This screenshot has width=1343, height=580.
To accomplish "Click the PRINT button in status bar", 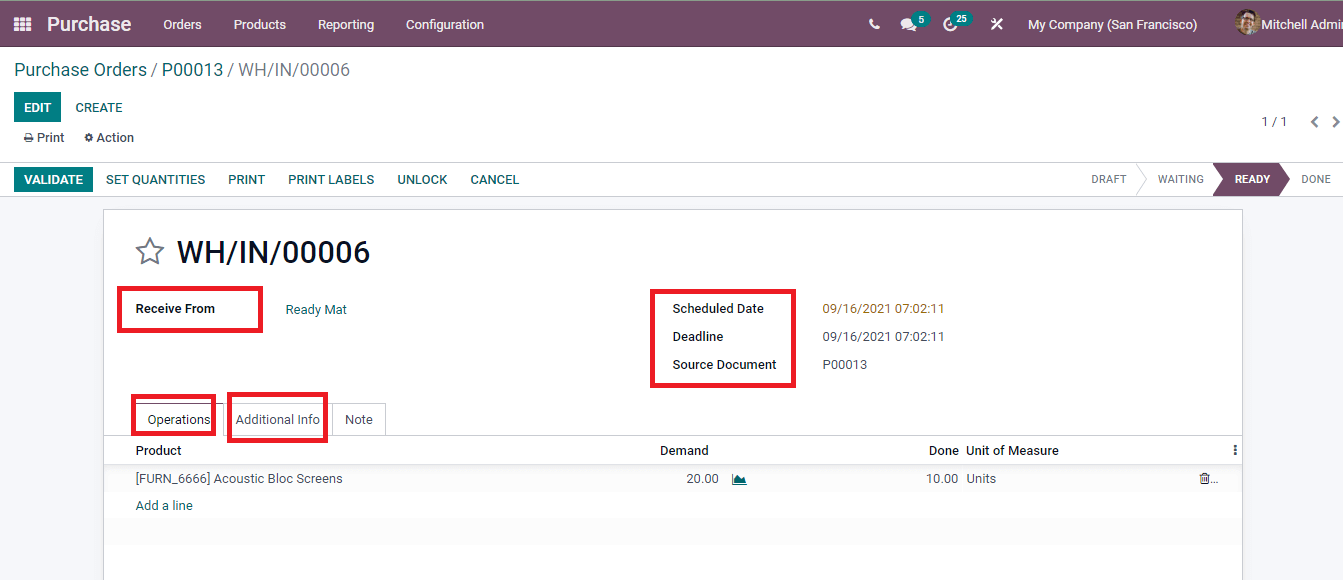I will pos(246,180).
